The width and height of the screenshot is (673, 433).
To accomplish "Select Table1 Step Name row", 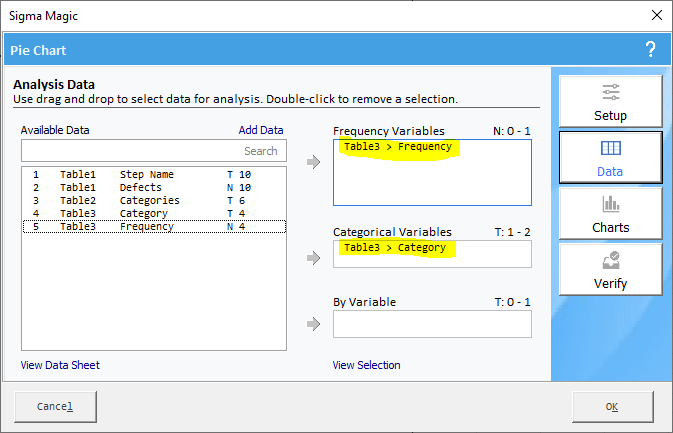I will 154,175.
